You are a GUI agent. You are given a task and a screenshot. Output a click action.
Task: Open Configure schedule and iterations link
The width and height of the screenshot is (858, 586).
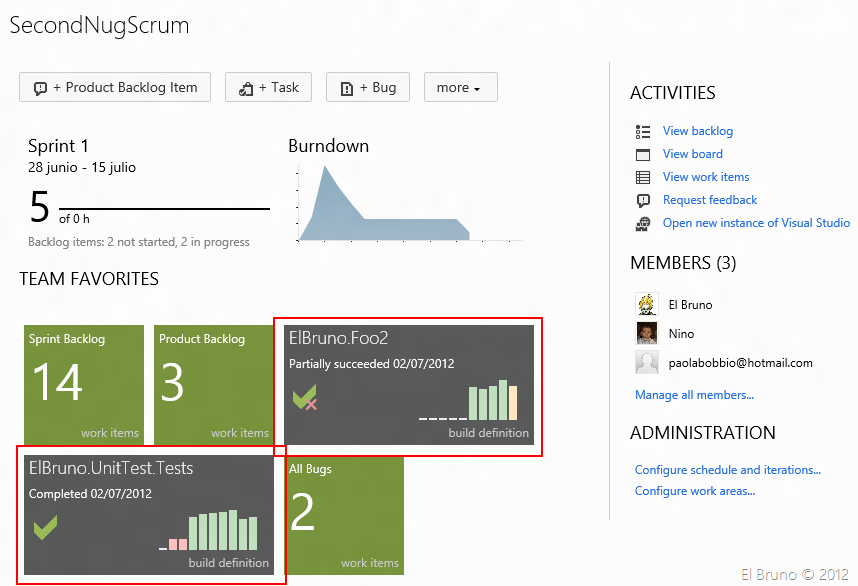pos(728,470)
